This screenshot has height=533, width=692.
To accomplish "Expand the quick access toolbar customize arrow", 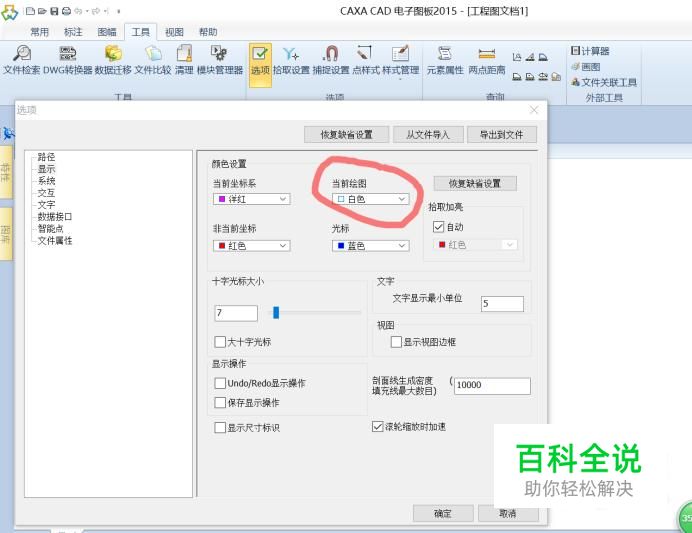I will click(x=119, y=11).
